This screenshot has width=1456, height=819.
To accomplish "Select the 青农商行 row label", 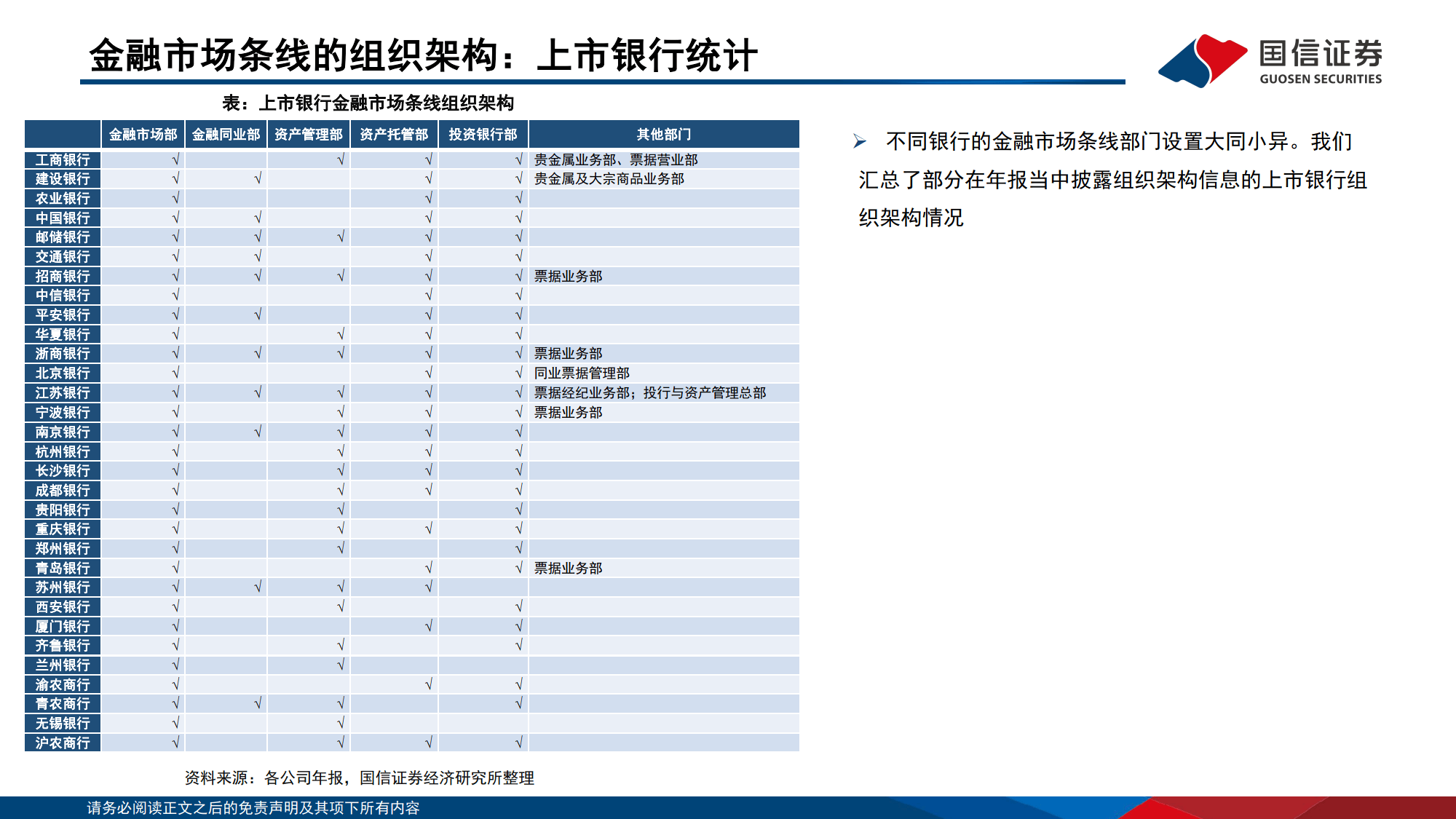I will point(63,704).
